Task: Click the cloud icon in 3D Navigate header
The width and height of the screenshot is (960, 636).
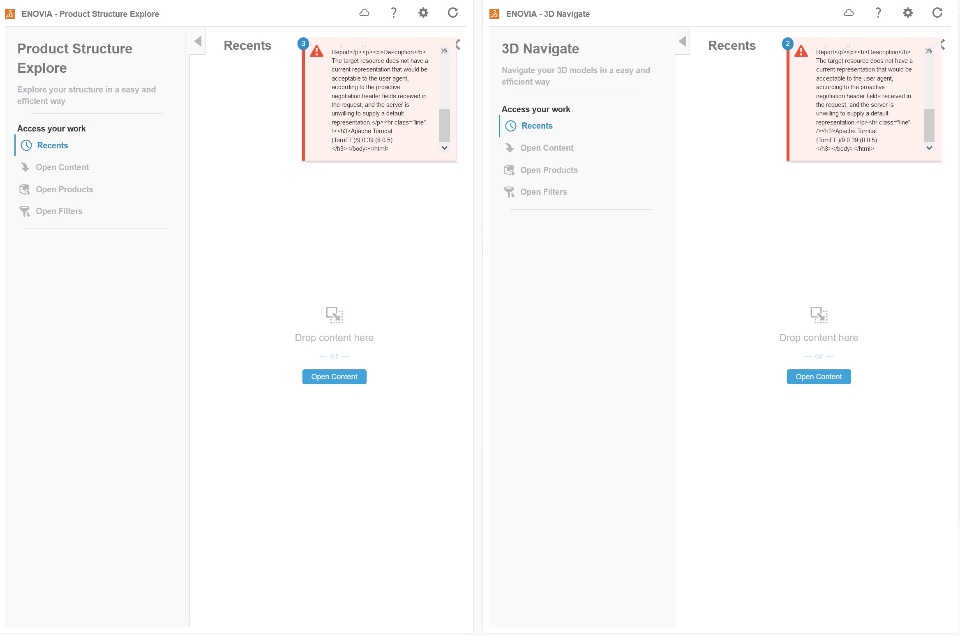Action: [x=849, y=13]
